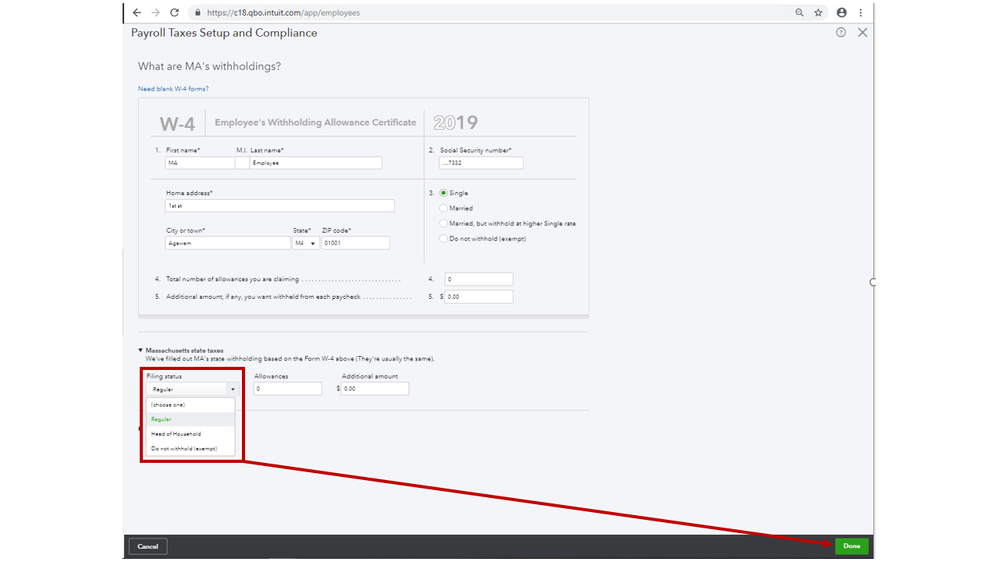Bookmark this page with star icon
Screen dimensions: 999x562
[x=818, y=13]
